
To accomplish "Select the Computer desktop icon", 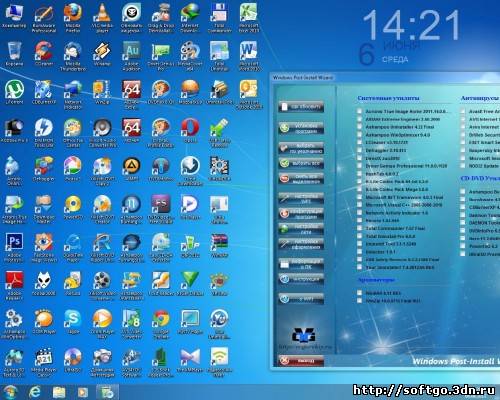I will (x=14, y=16).
